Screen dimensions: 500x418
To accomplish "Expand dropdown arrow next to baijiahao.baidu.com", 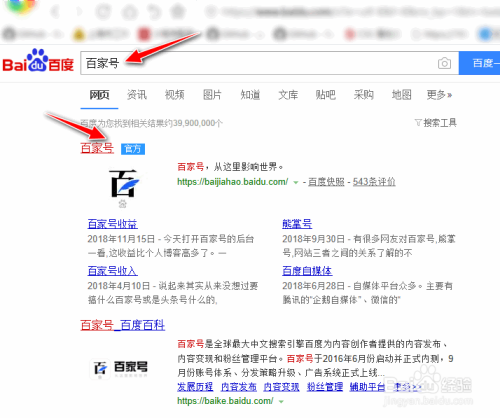I will [295, 182].
